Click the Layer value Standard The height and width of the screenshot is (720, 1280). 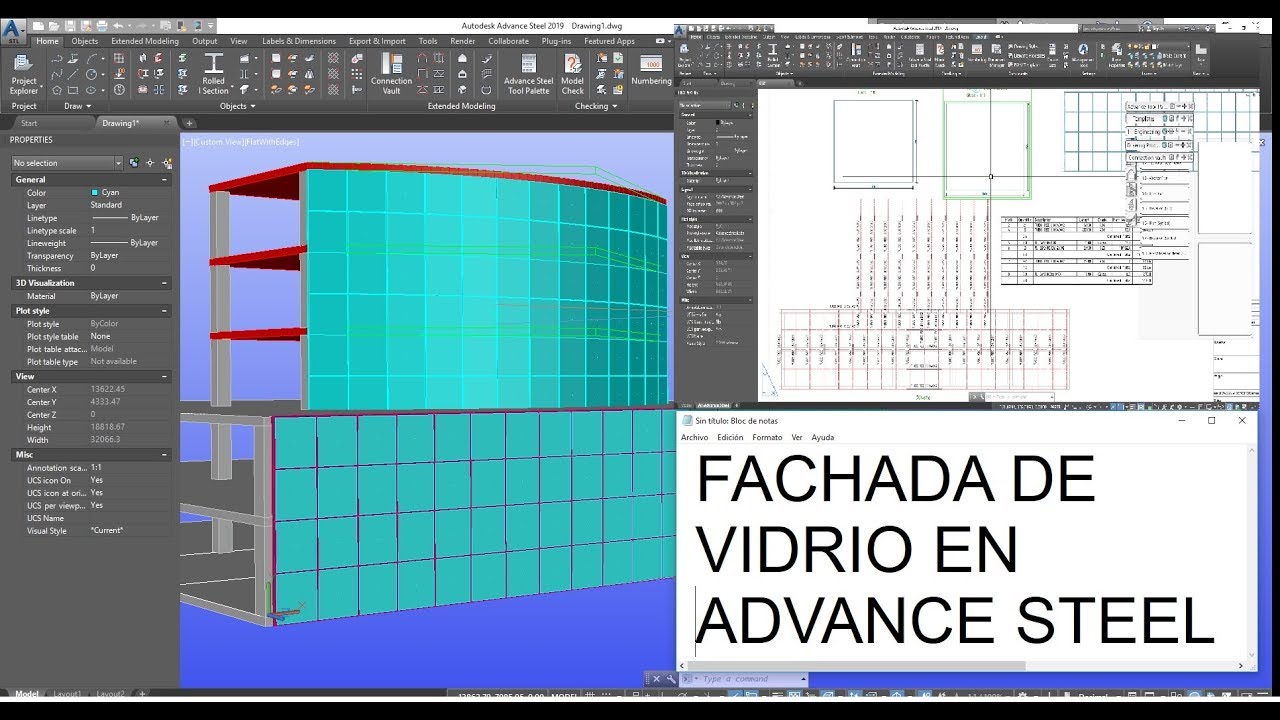click(107, 205)
